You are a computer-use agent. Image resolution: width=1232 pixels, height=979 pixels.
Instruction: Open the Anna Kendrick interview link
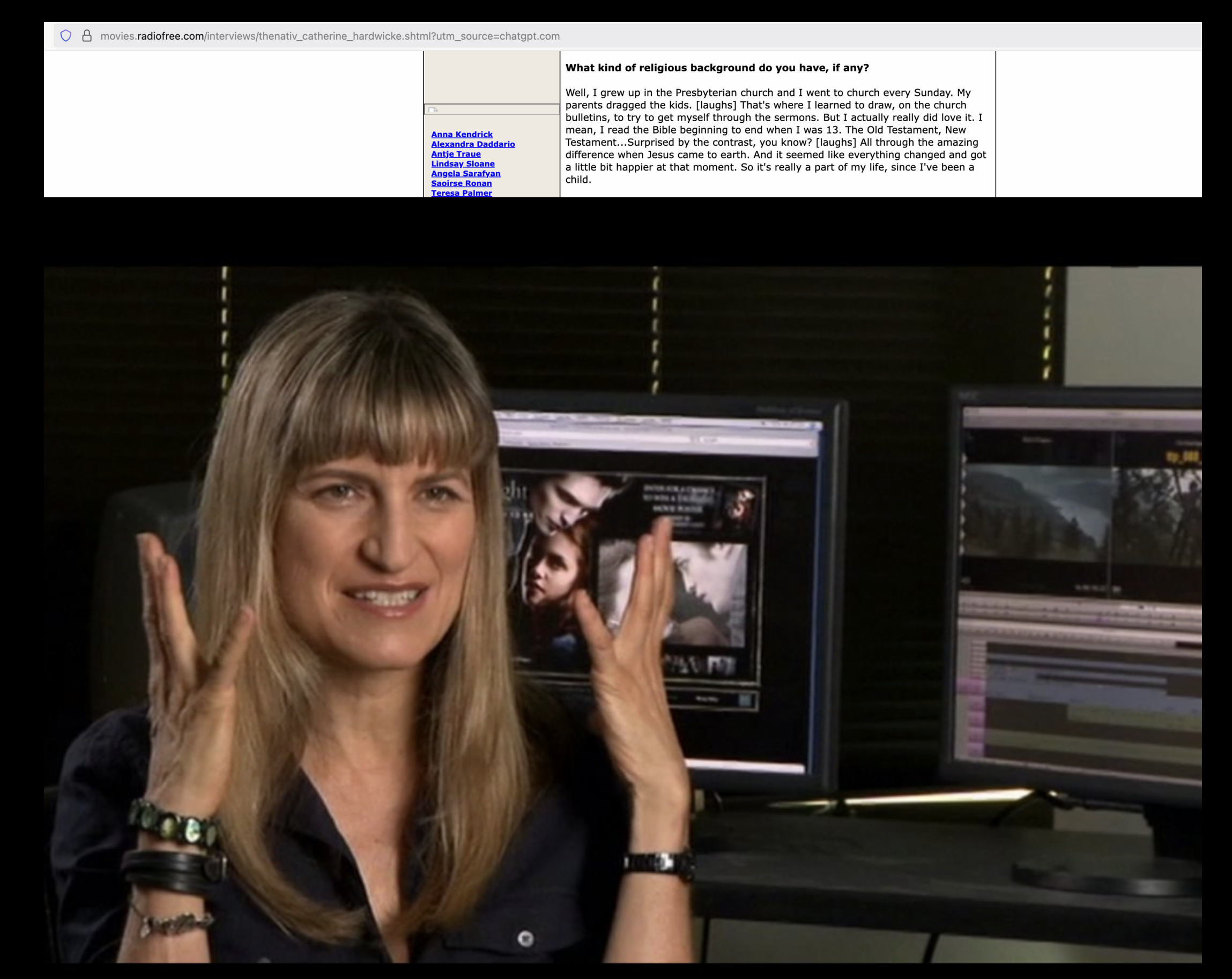[461, 135]
